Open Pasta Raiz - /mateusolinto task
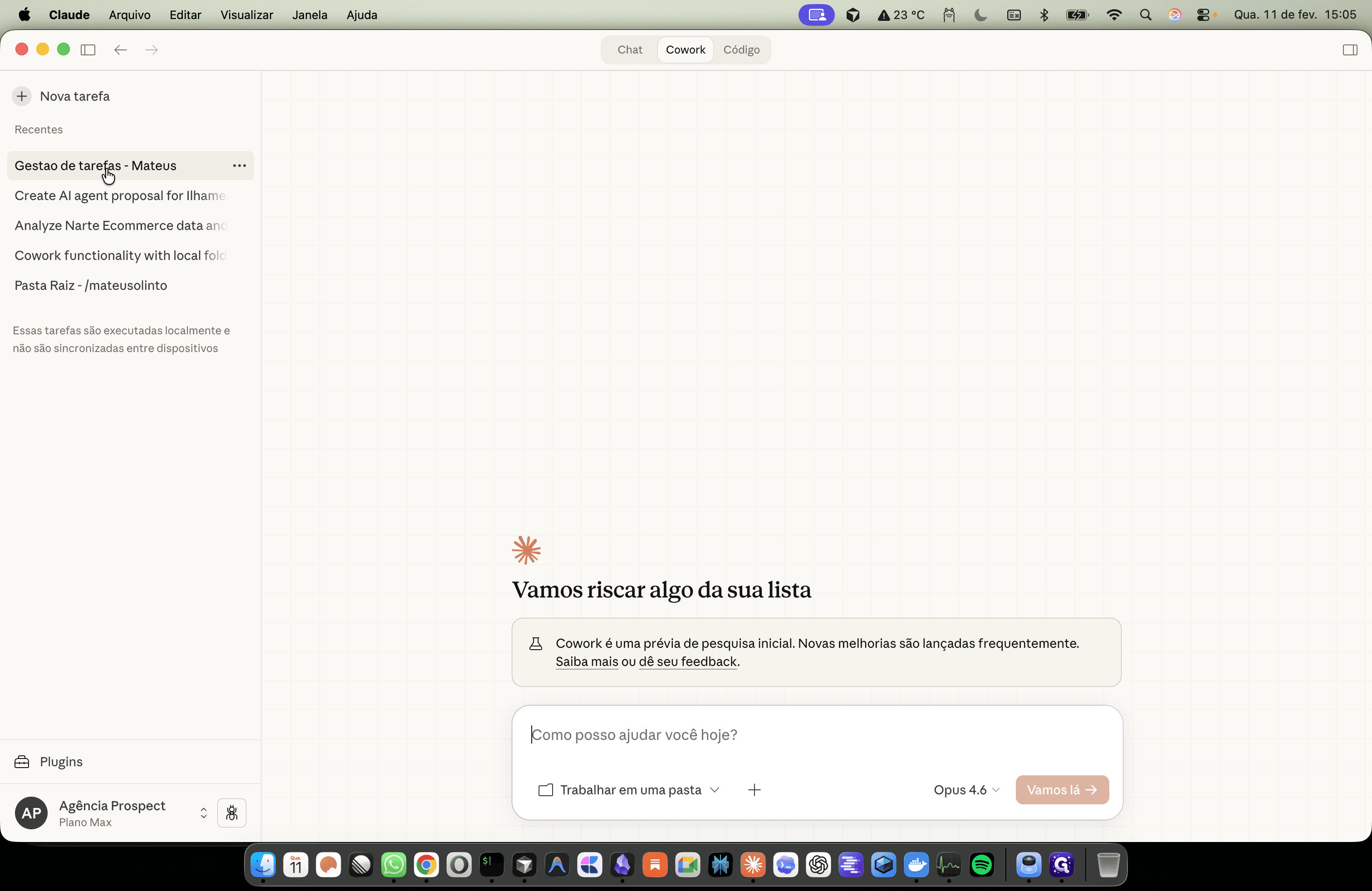 pos(130,285)
